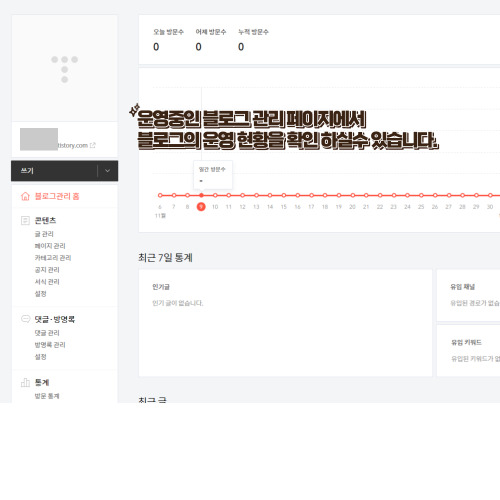Click the document icon beside 콘텐츠
This screenshot has height=500, width=500.
[25, 220]
